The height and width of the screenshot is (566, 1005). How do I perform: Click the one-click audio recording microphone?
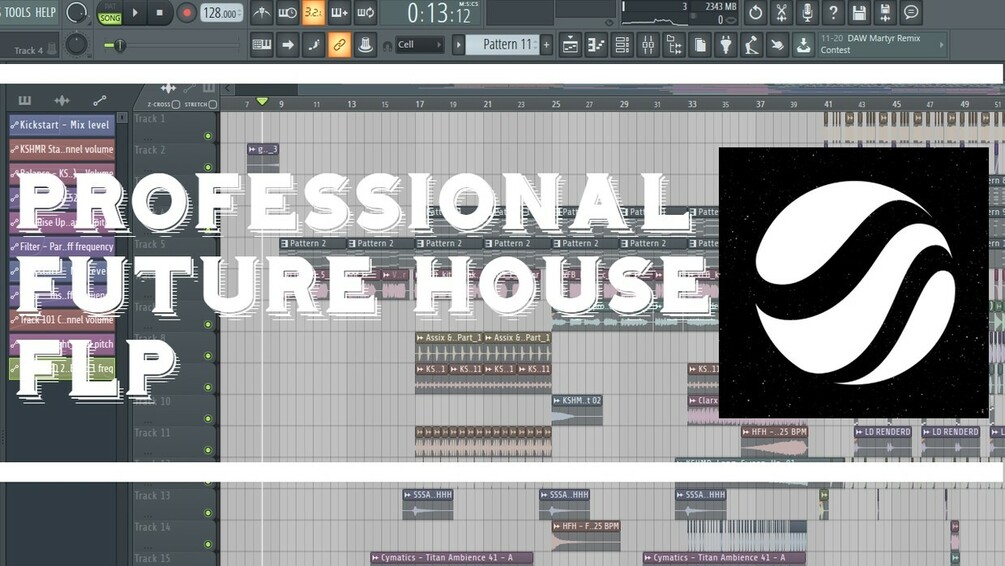[808, 12]
